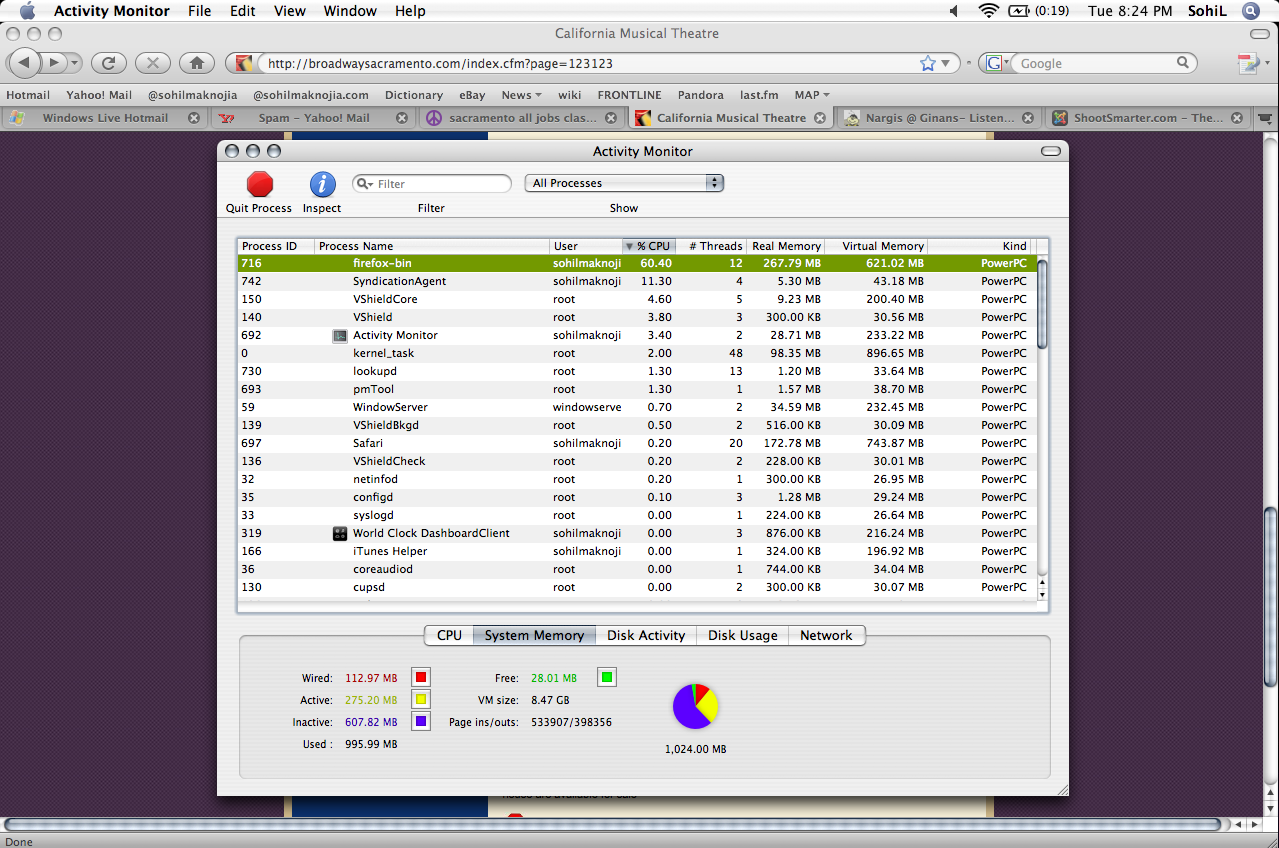Open the View menu
Screen dimensions: 1279x848
(290, 11)
